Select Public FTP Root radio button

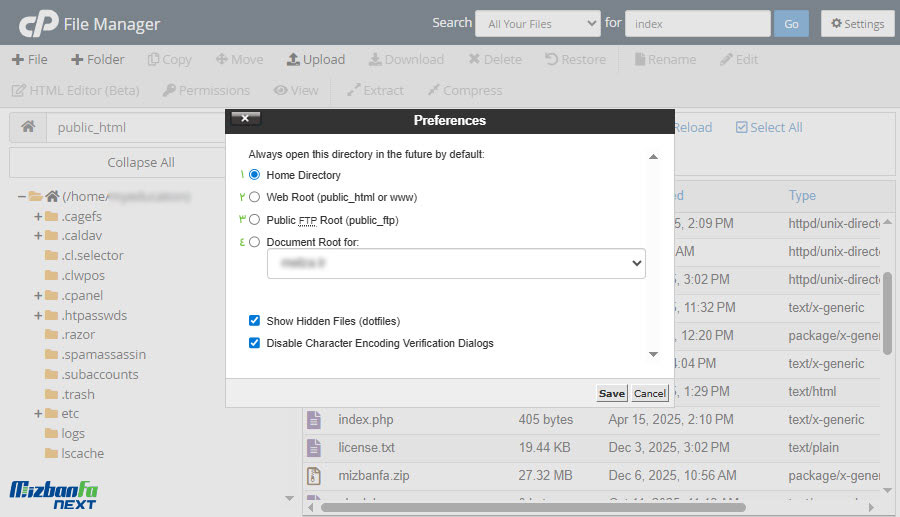click(x=254, y=220)
